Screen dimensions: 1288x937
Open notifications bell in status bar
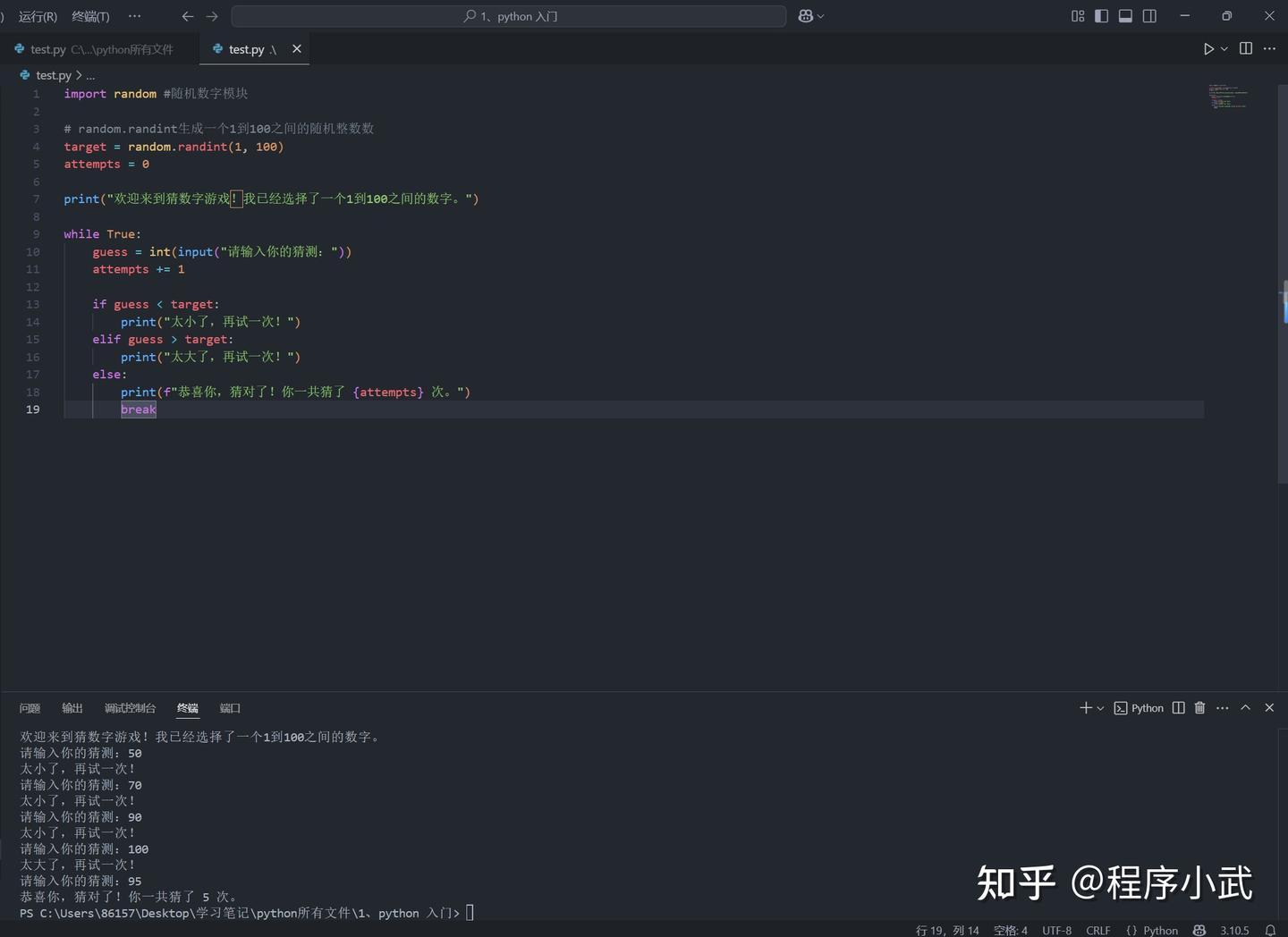pos(1272,930)
